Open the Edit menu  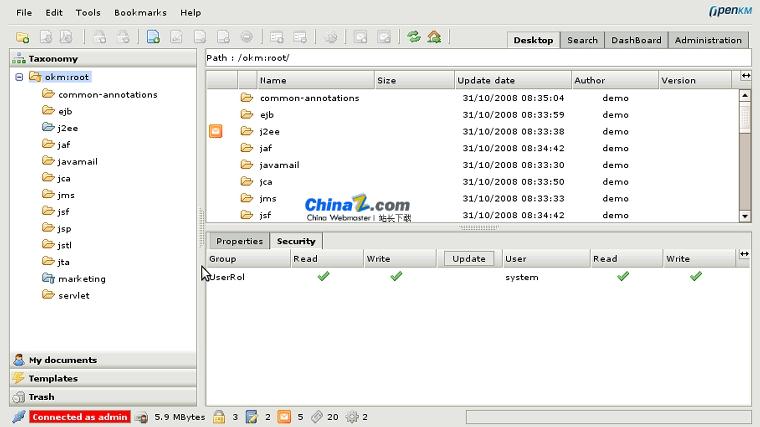click(54, 13)
